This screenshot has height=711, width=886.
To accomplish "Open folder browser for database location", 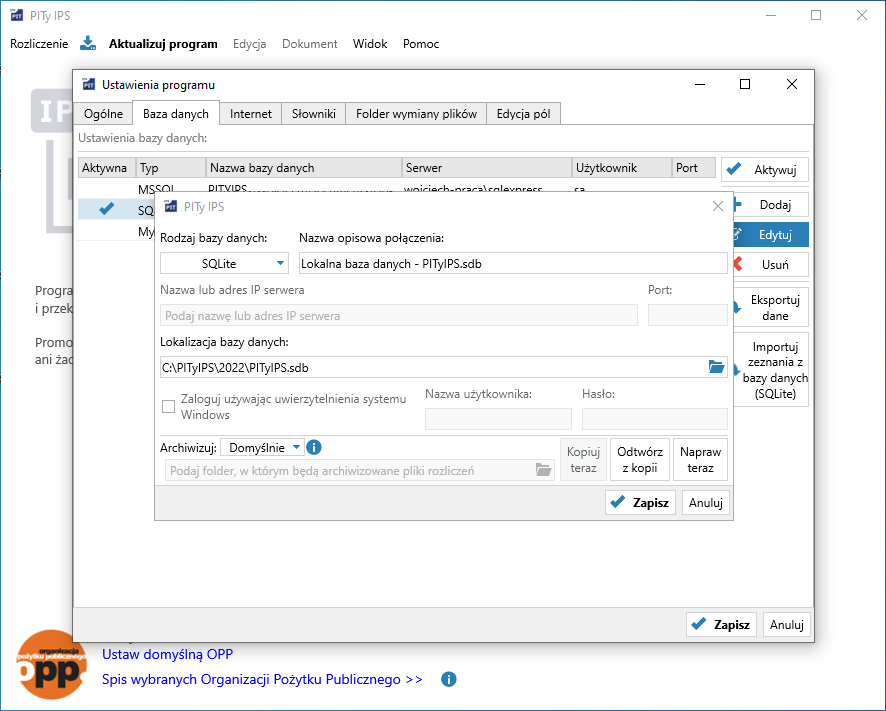I will [x=716, y=367].
